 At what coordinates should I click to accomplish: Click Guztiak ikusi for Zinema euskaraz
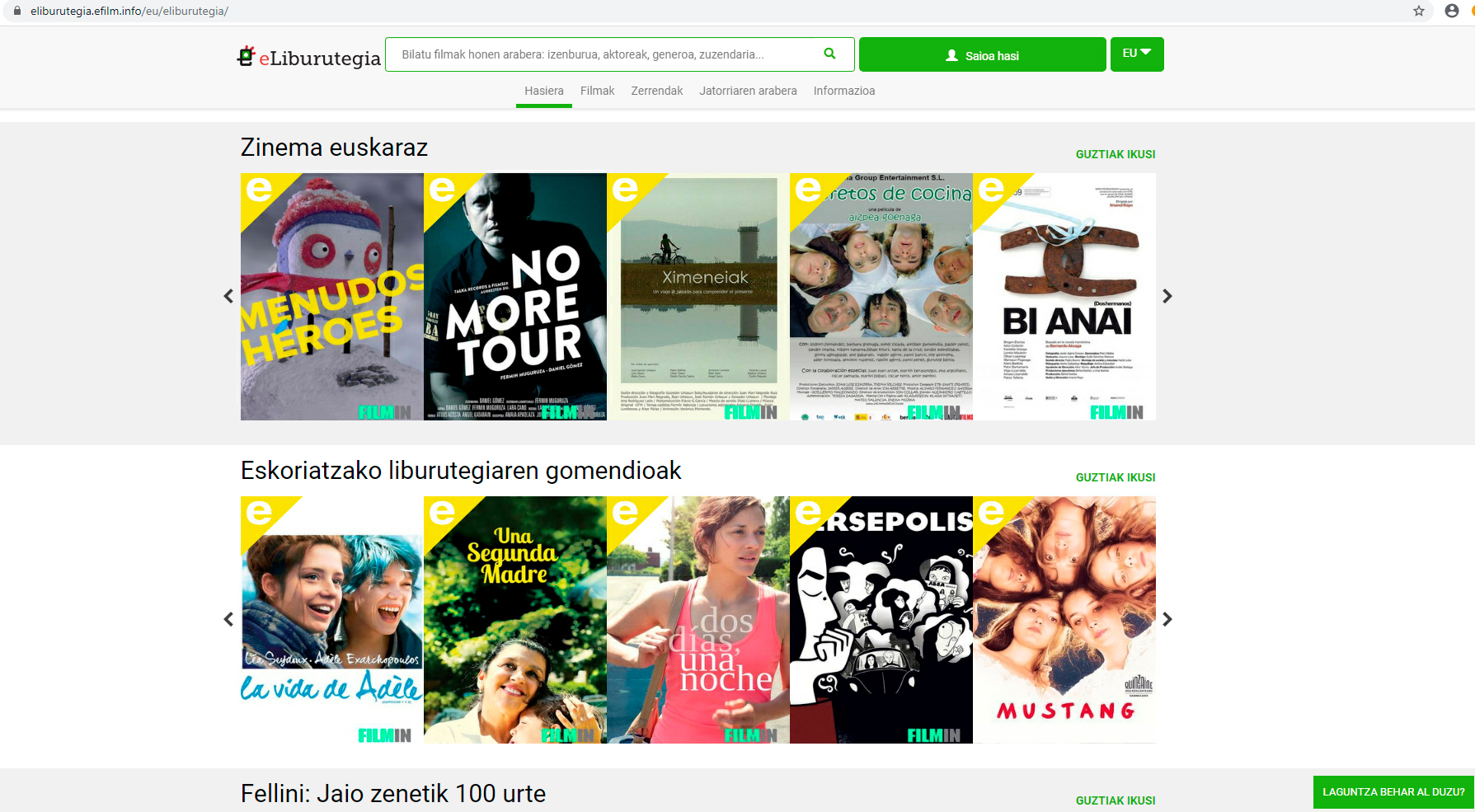(1115, 154)
